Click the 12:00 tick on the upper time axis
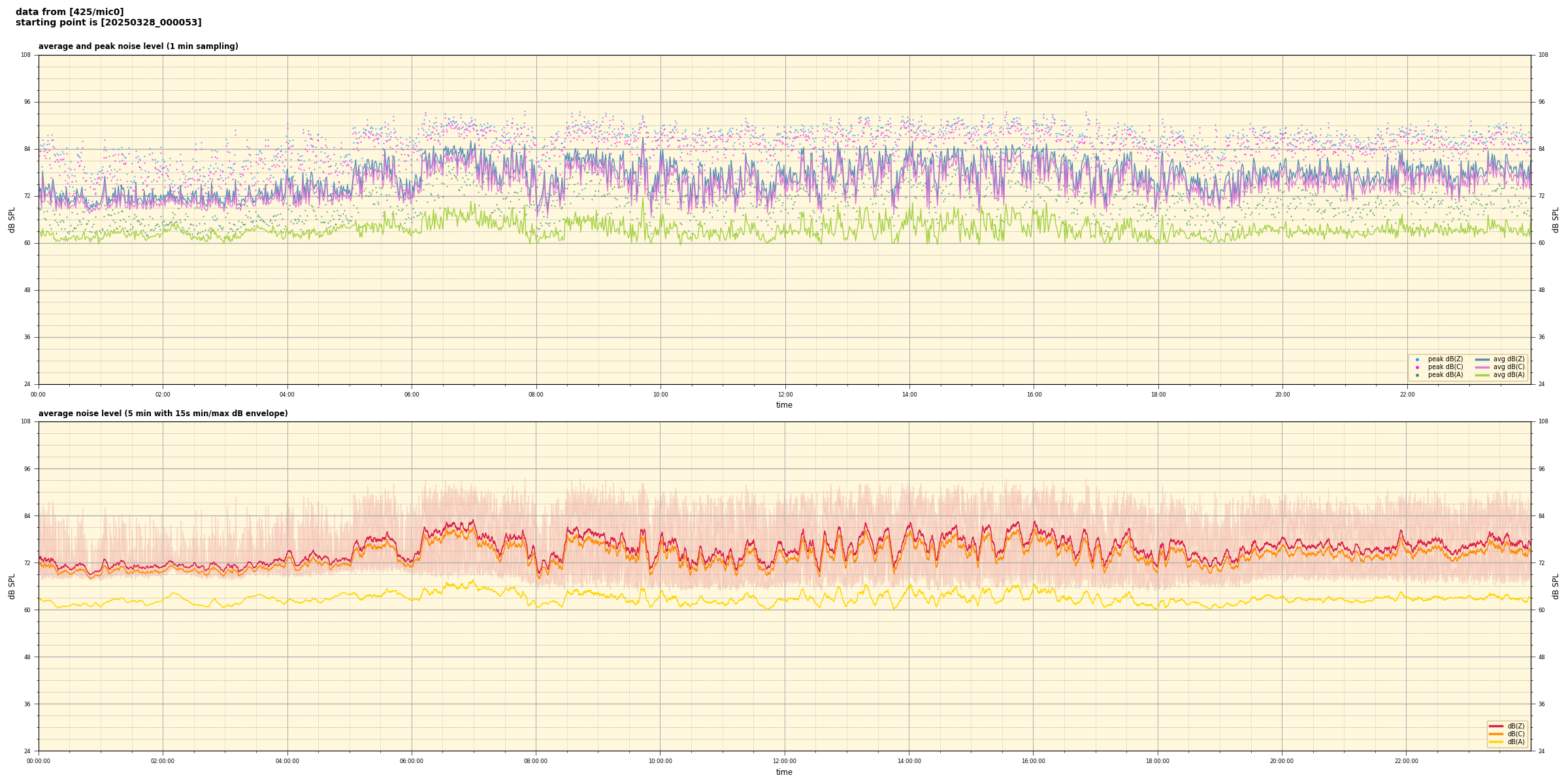The width and height of the screenshot is (1568, 784). tap(785, 395)
